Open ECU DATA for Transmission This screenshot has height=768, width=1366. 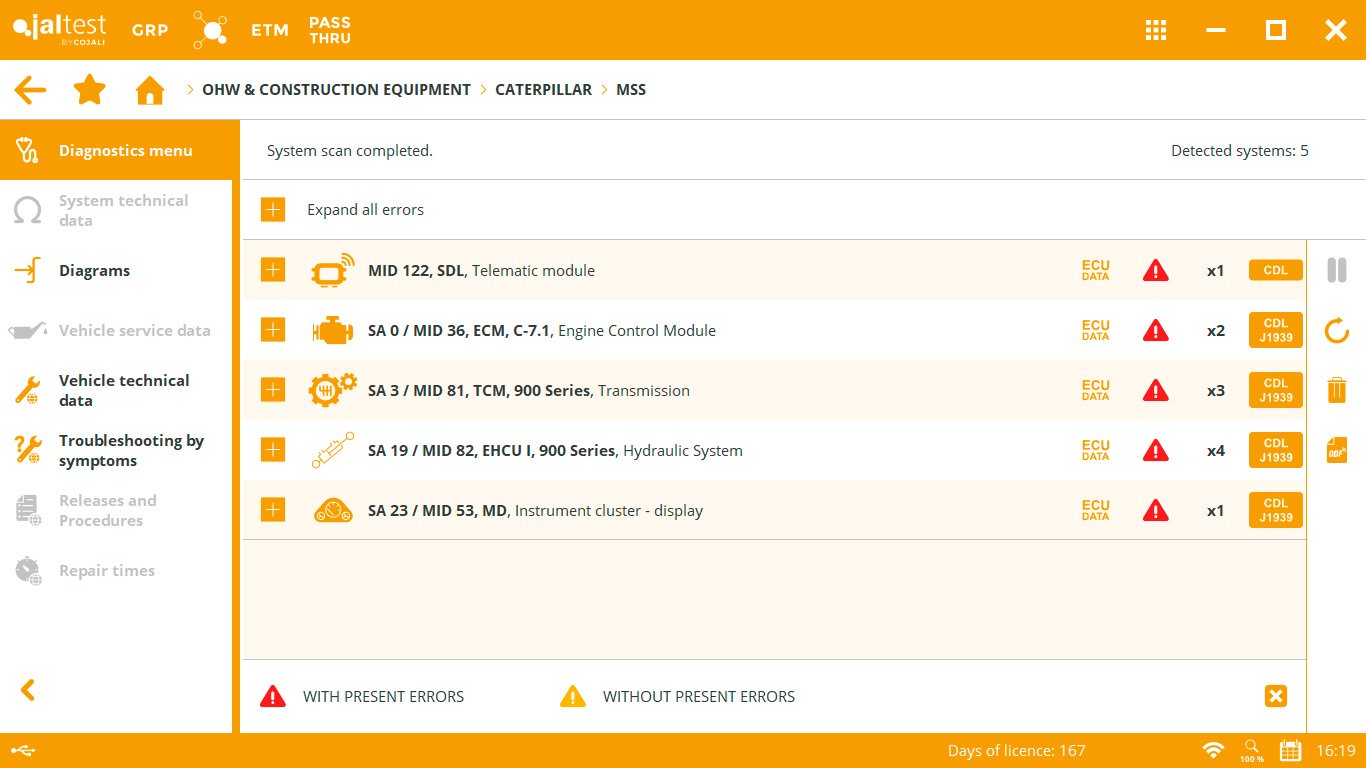coord(1095,390)
